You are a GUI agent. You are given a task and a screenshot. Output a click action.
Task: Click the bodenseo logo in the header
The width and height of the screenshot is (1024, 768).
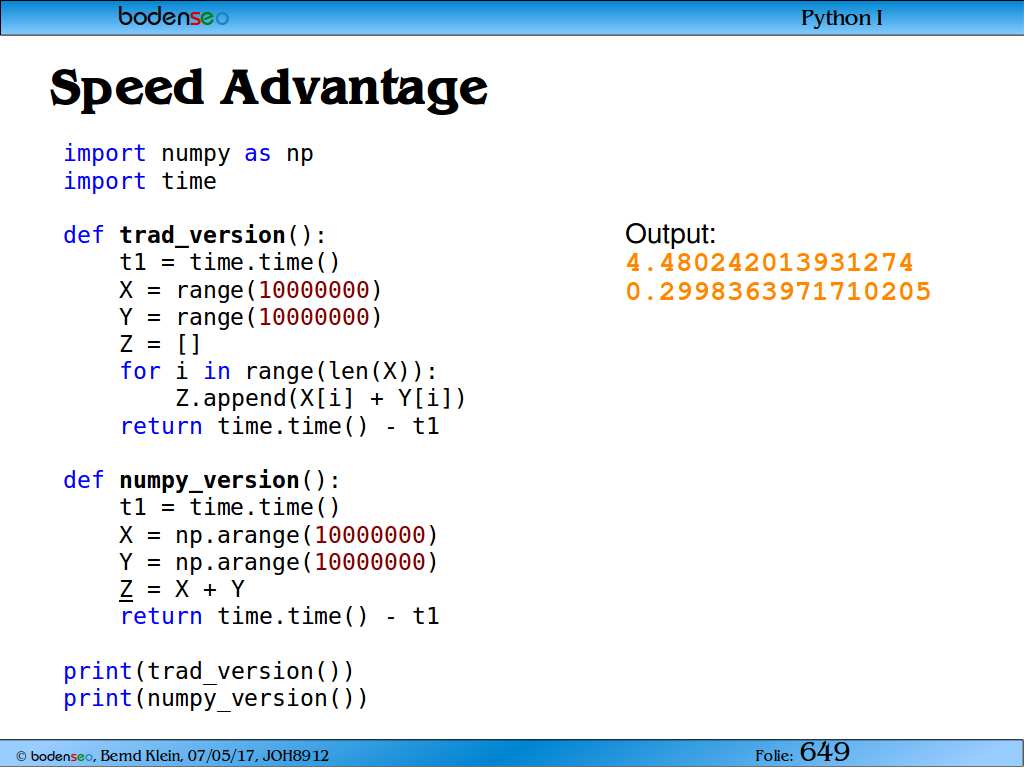[173, 16]
